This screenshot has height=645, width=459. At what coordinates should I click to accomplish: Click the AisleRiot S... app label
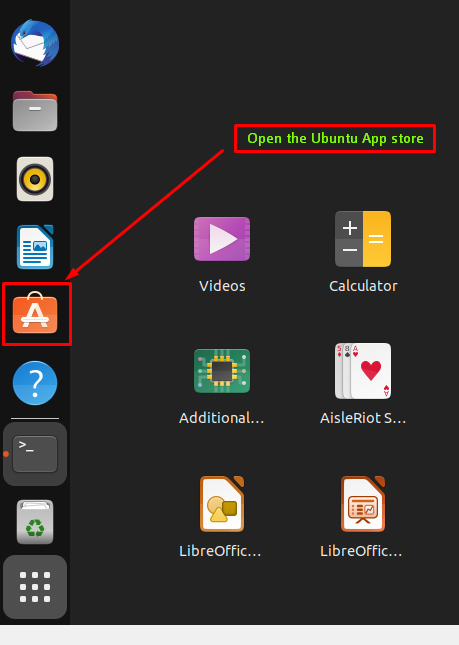point(363,418)
